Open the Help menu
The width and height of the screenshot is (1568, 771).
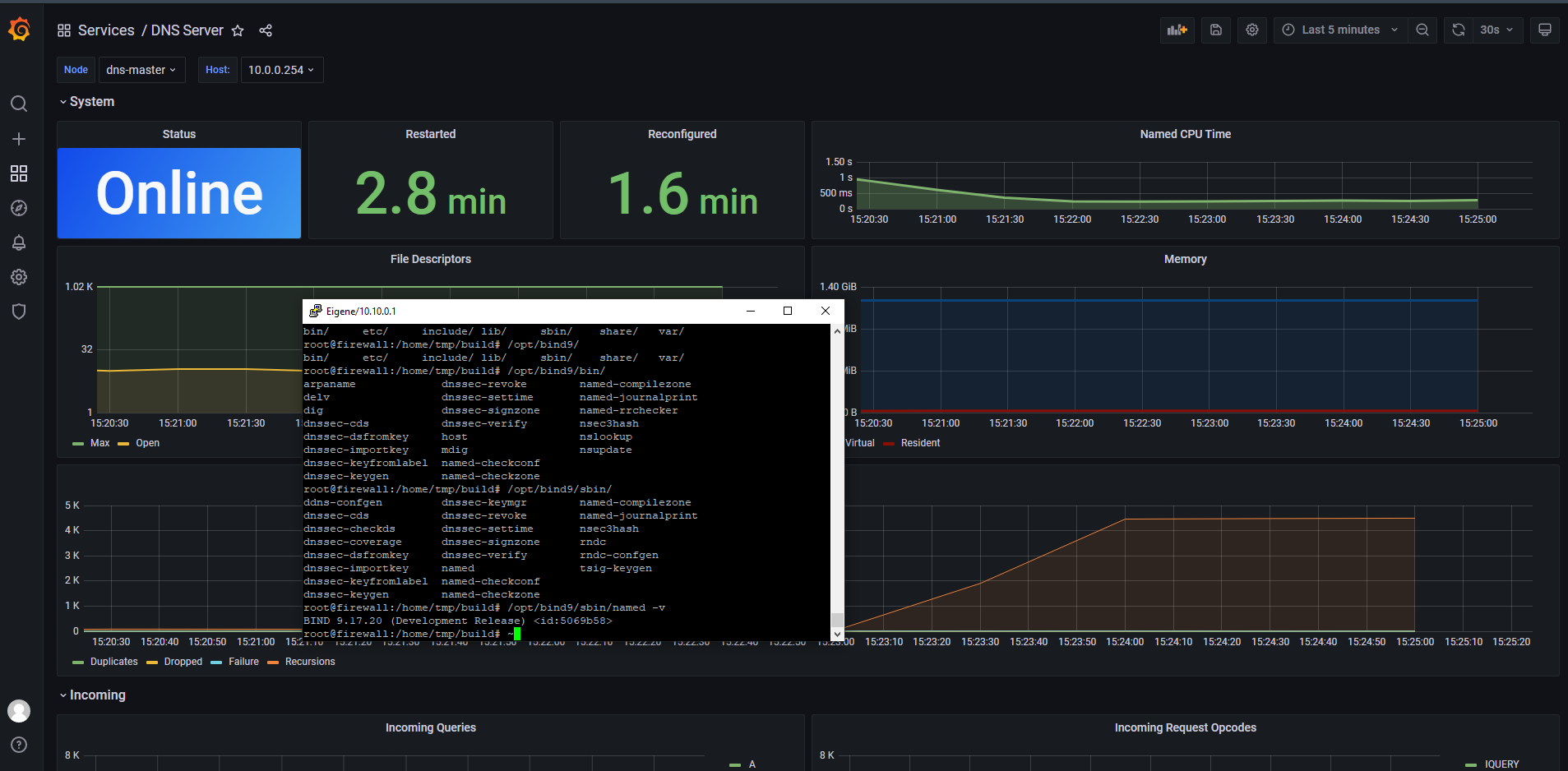(18, 745)
